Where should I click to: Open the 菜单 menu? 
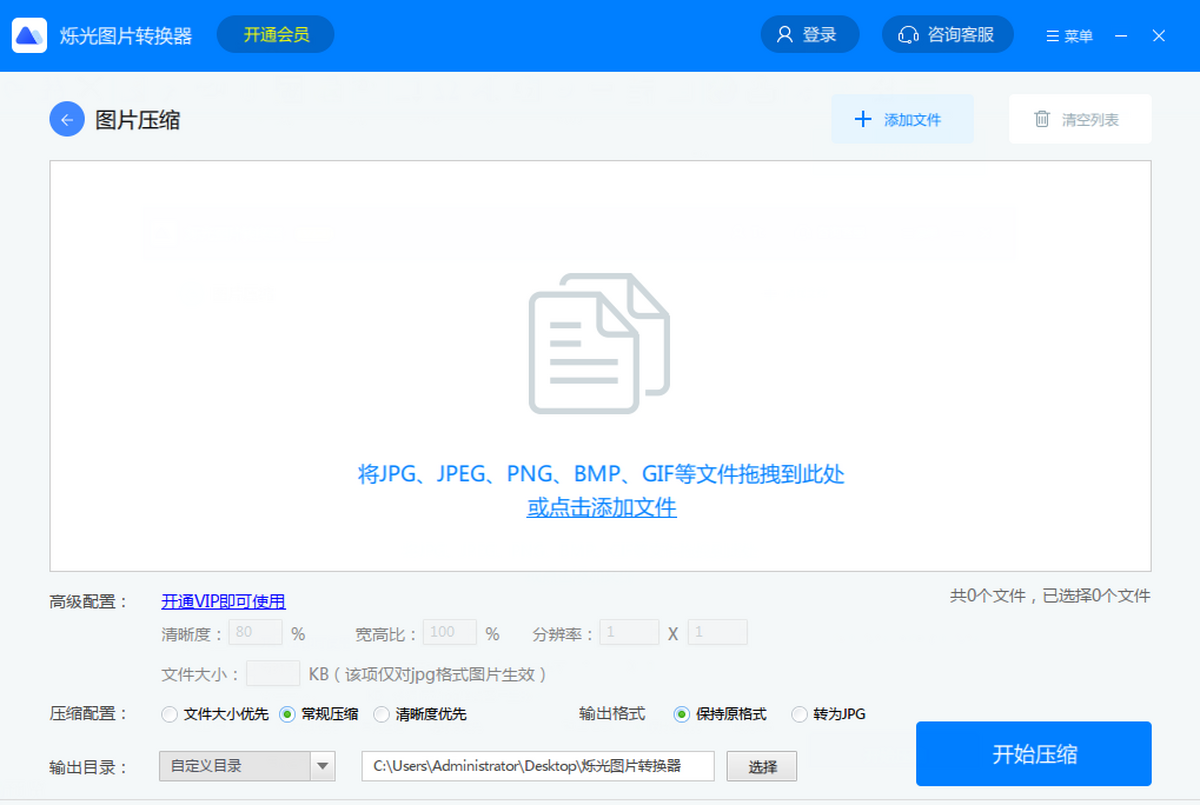(1069, 34)
